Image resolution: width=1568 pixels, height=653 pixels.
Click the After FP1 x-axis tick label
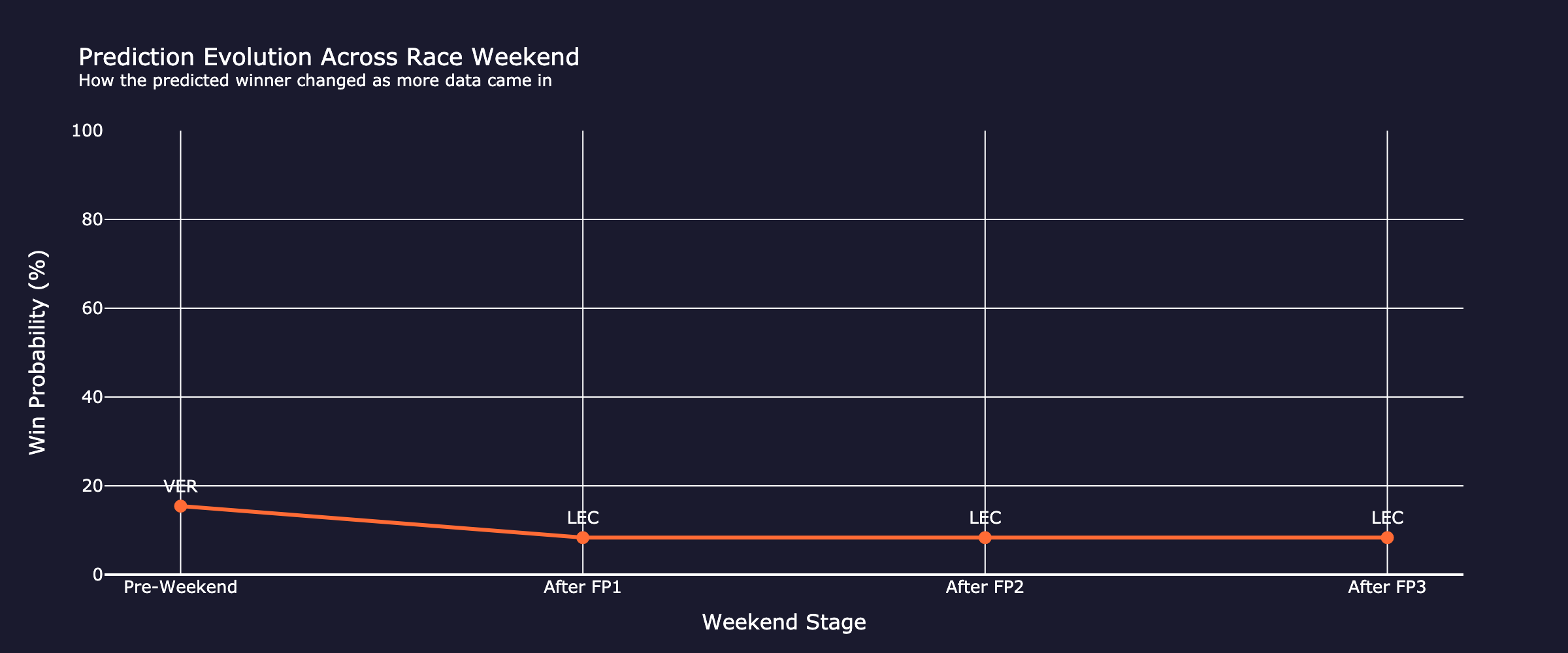(583, 587)
